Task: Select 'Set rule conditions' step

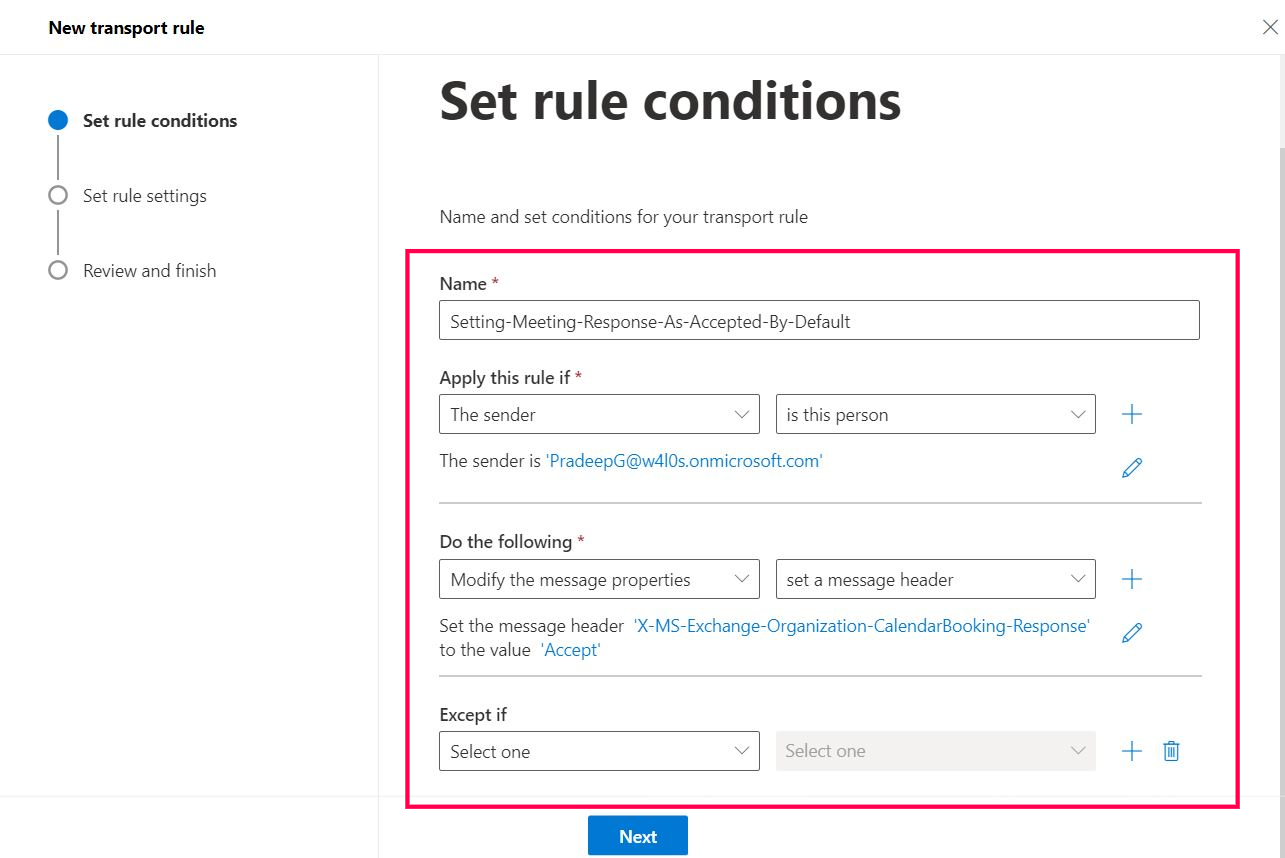Action: [160, 121]
